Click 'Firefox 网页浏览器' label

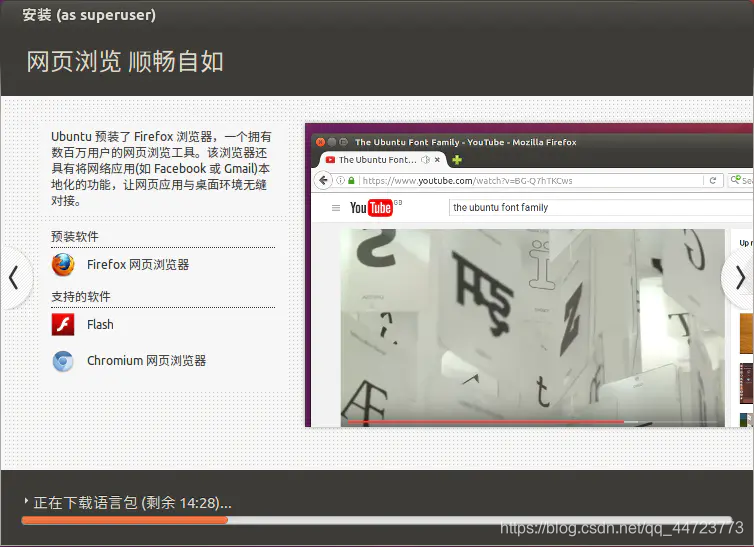click(138, 265)
